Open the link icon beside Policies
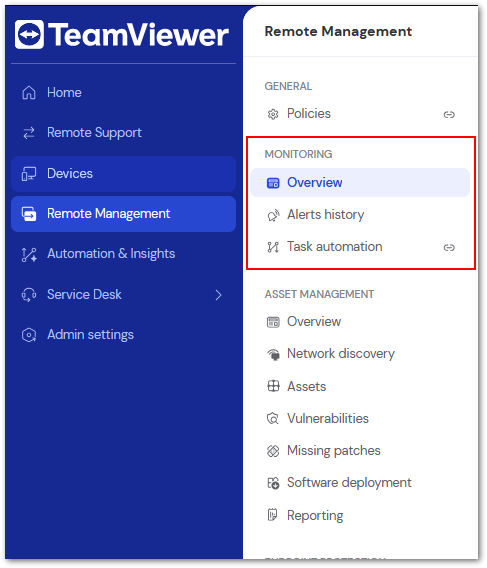The height and width of the screenshot is (568, 487). pos(449,114)
